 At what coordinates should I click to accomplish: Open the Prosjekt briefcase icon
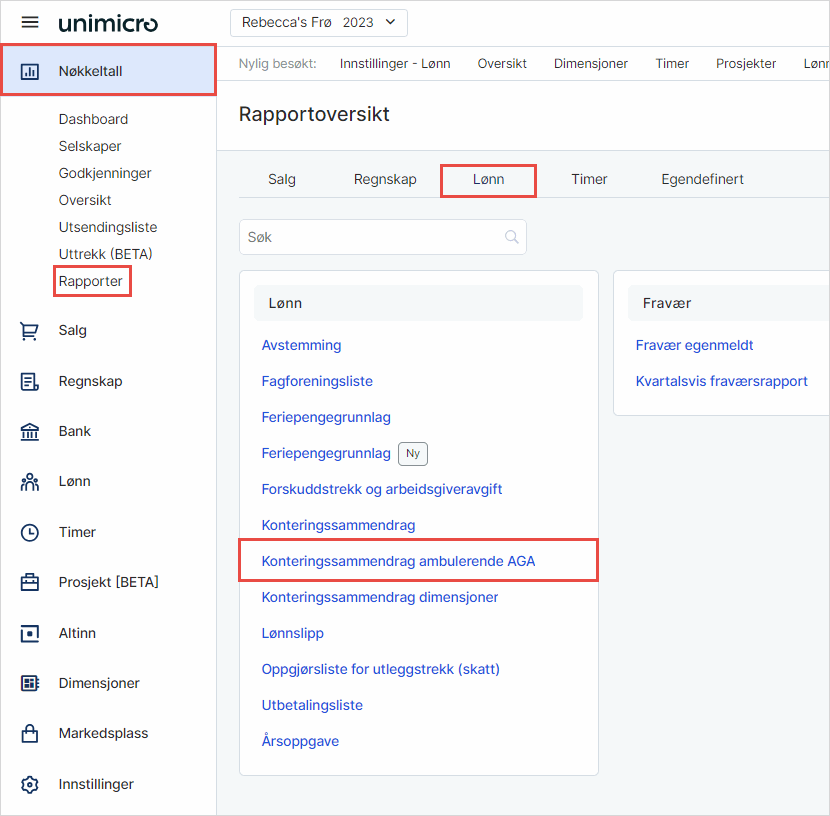[30, 583]
